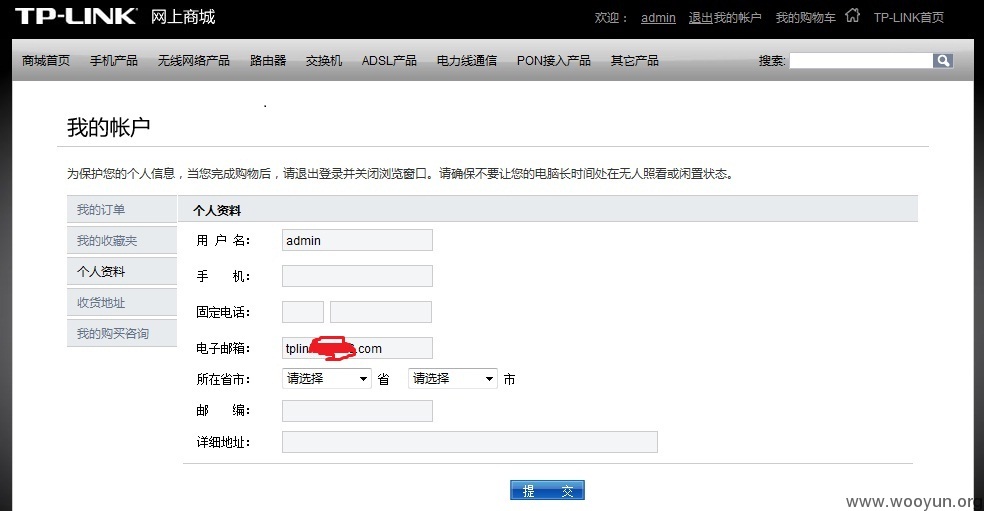984x511 pixels.
Task: Open the 电力线通信 category
Action: tap(467, 60)
